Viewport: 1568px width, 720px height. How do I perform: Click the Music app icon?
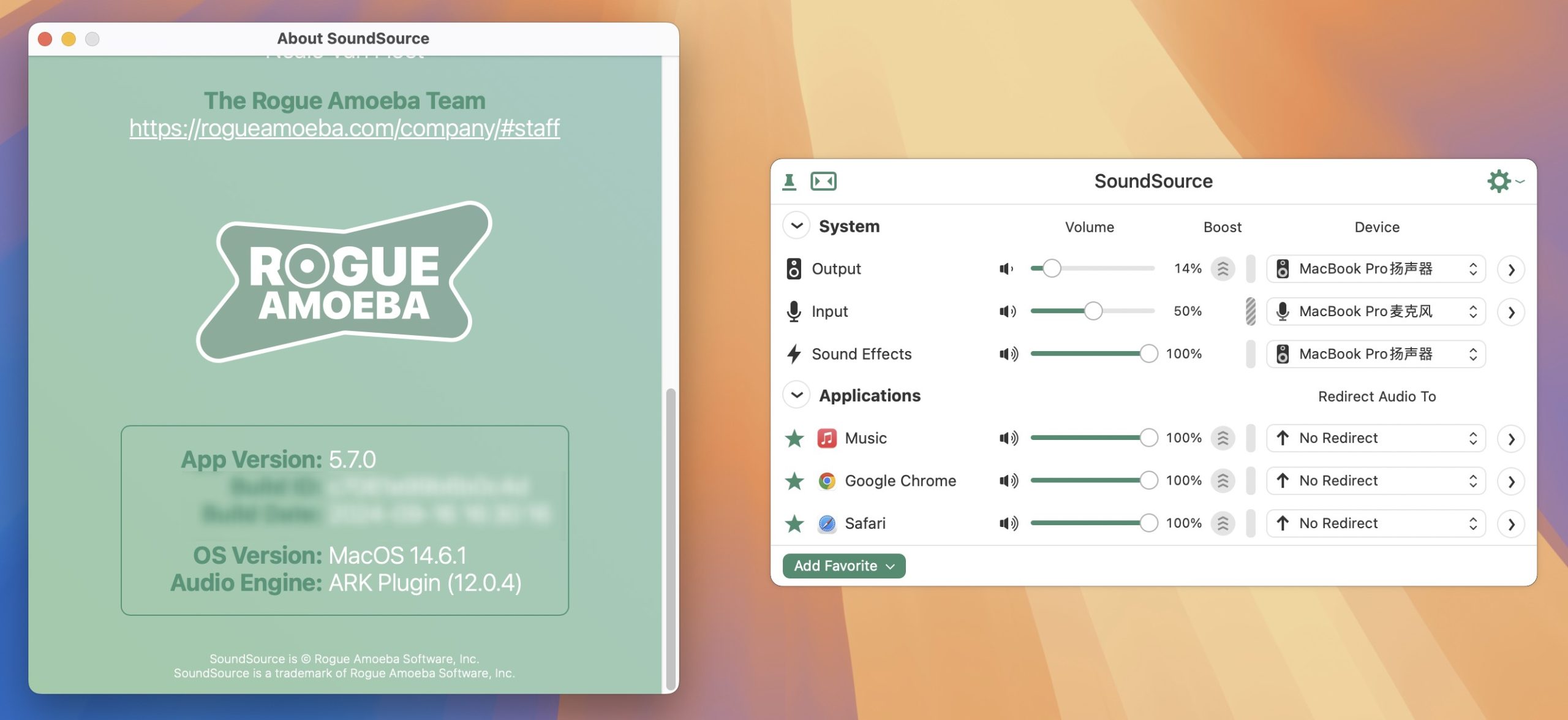[x=827, y=438]
